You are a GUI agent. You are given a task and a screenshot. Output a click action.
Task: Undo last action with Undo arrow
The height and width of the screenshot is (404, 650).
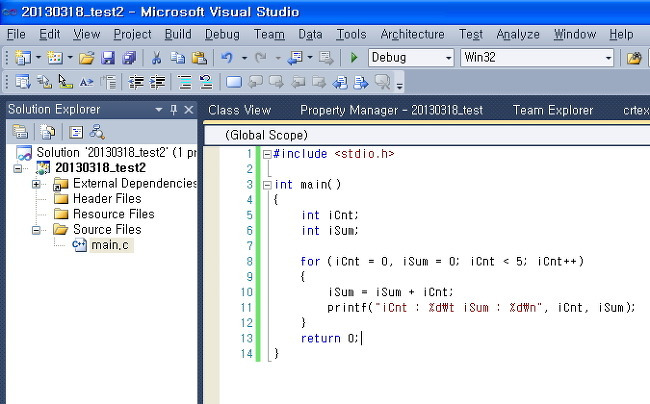click(x=227, y=58)
